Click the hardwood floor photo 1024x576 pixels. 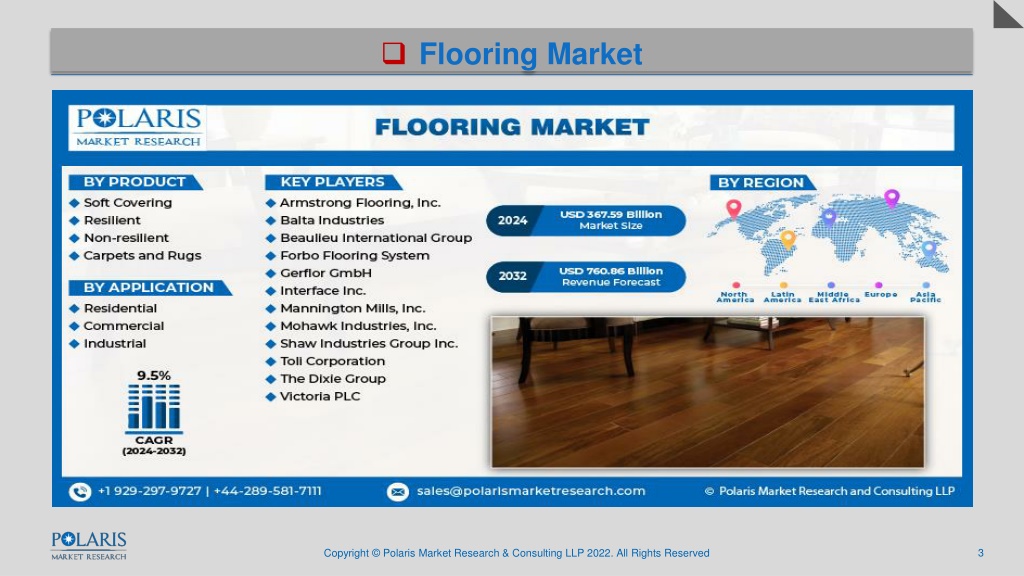(x=708, y=392)
